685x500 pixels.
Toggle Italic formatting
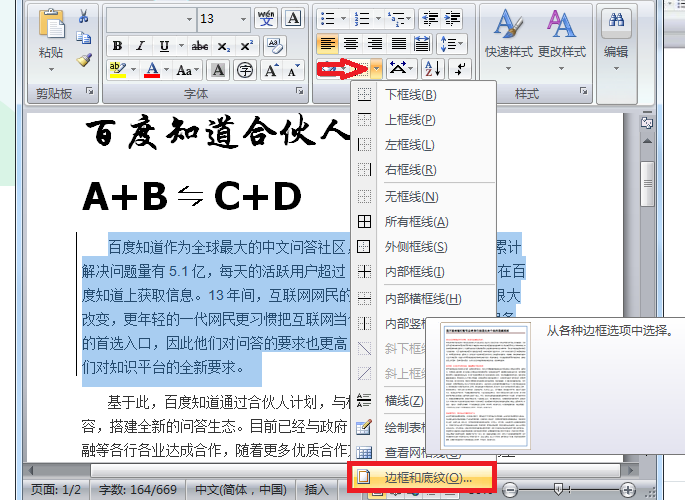pos(140,46)
